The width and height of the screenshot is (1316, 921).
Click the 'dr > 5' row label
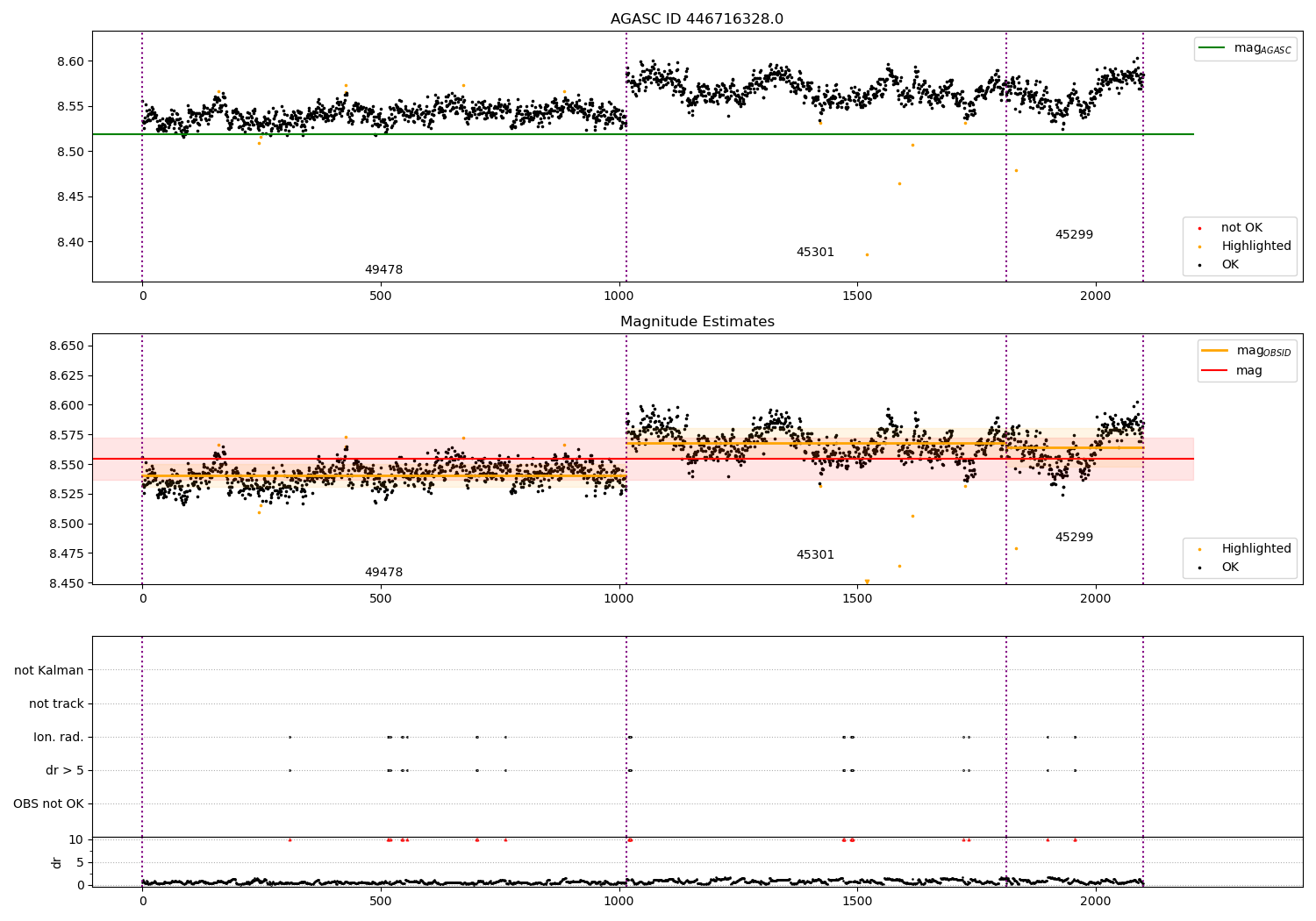pyautogui.click(x=65, y=771)
